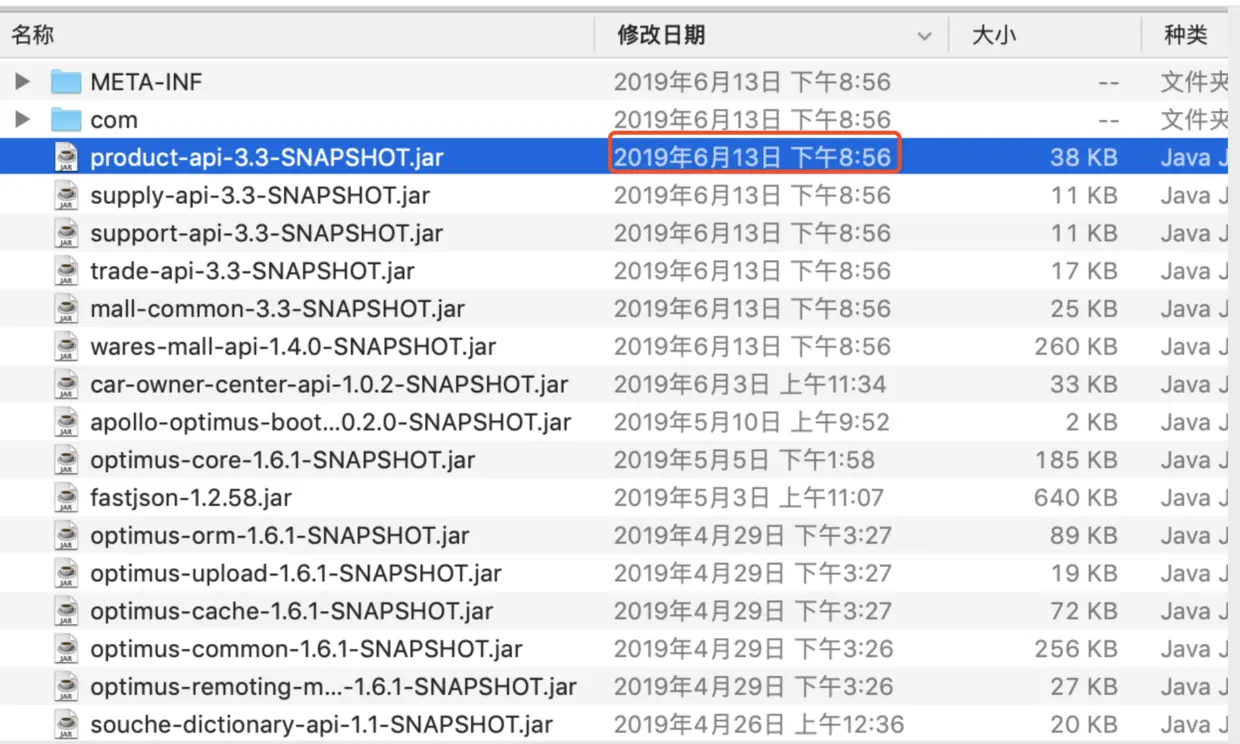The image size is (1240, 744).
Task: Click the com folder icon
Action: 66,119
